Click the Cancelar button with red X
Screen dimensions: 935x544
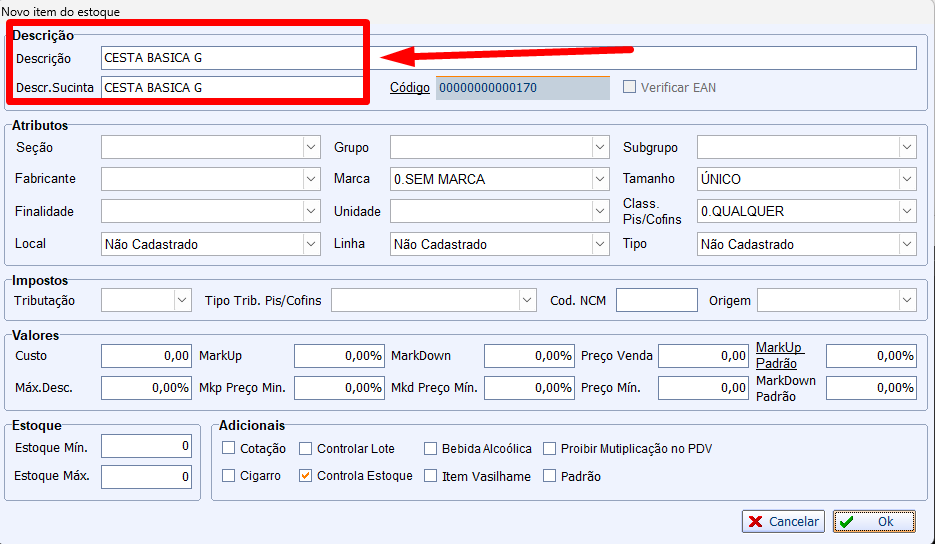pos(783,521)
